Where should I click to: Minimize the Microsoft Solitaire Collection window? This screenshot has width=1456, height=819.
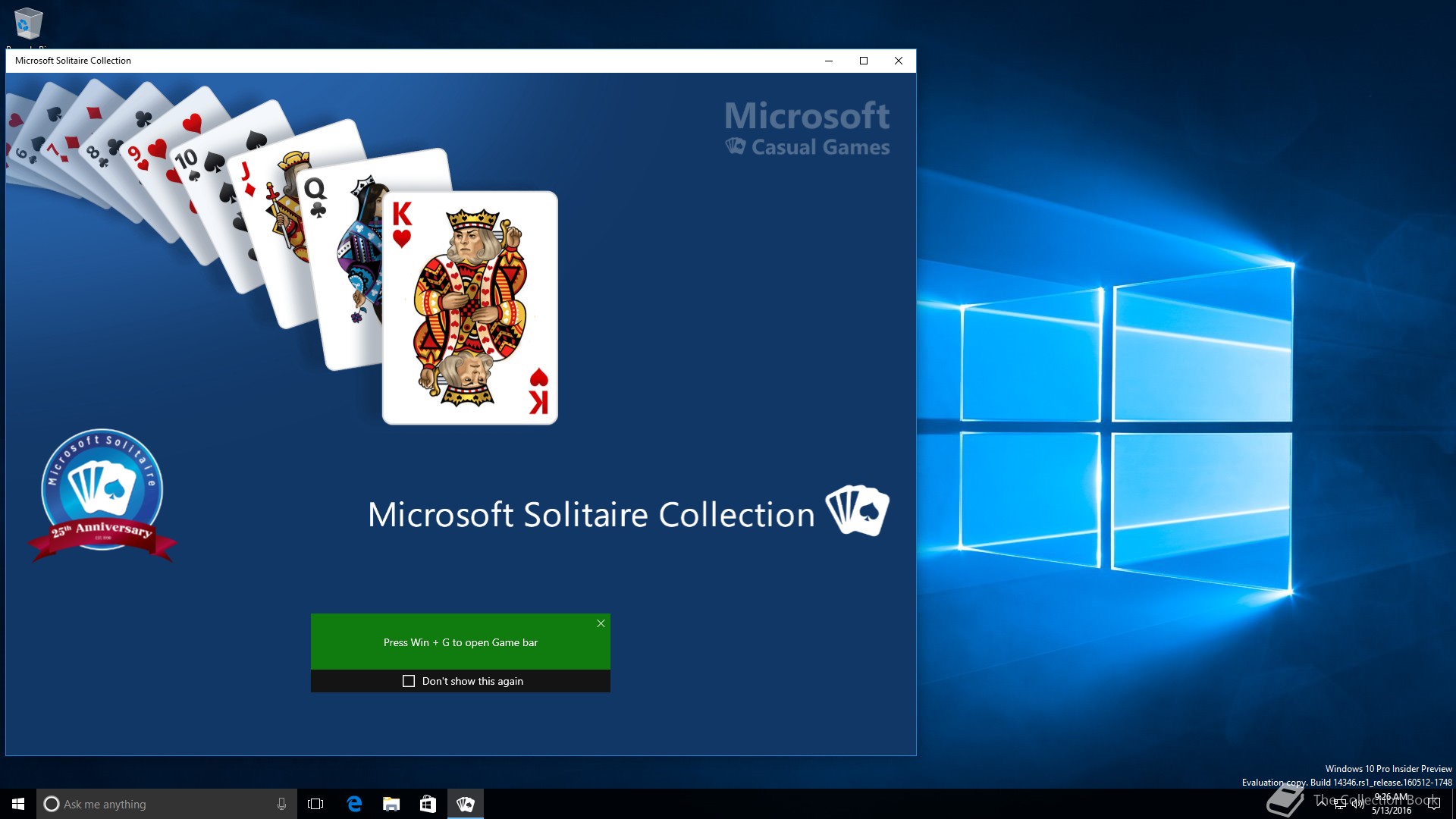829,61
